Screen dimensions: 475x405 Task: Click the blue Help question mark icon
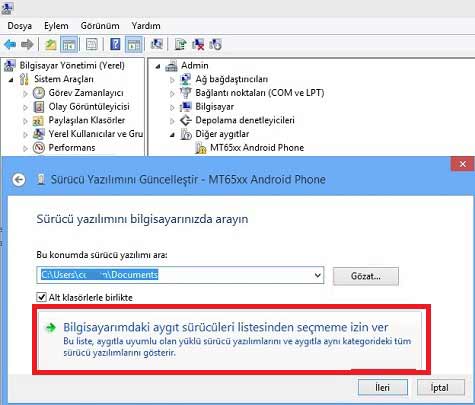(115, 44)
